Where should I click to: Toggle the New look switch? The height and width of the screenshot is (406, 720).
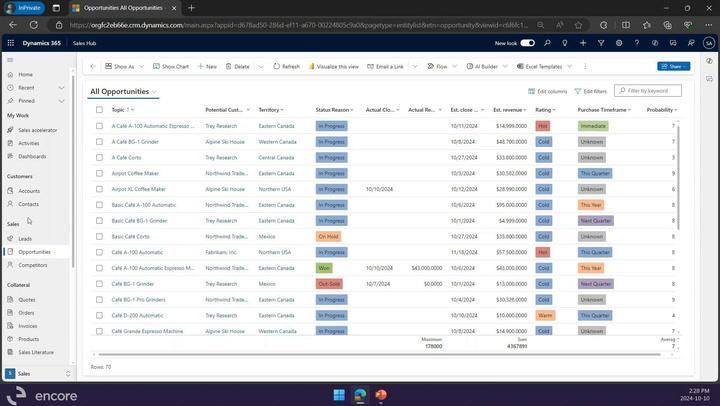tap(528, 43)
